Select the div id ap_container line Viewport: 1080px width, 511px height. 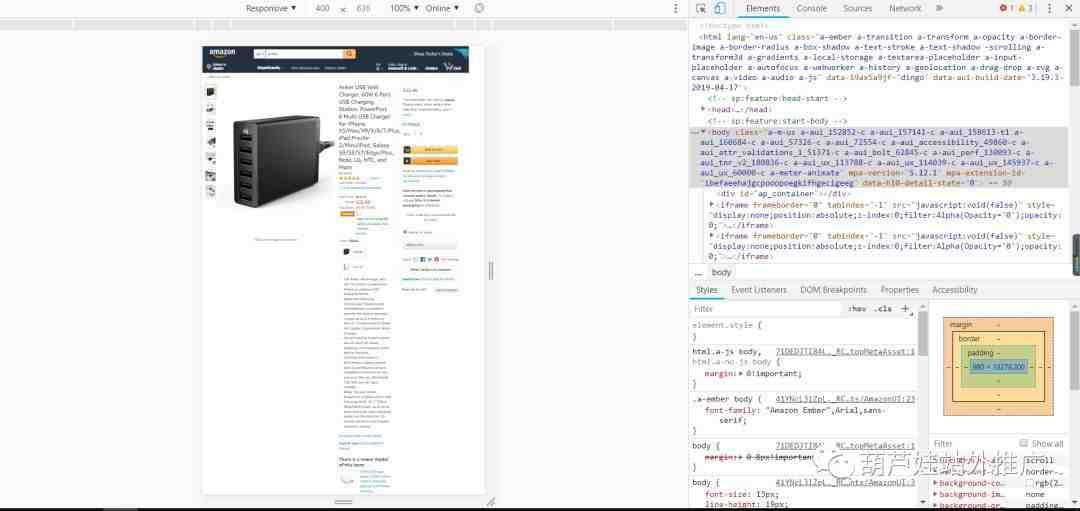pos(784,194)
